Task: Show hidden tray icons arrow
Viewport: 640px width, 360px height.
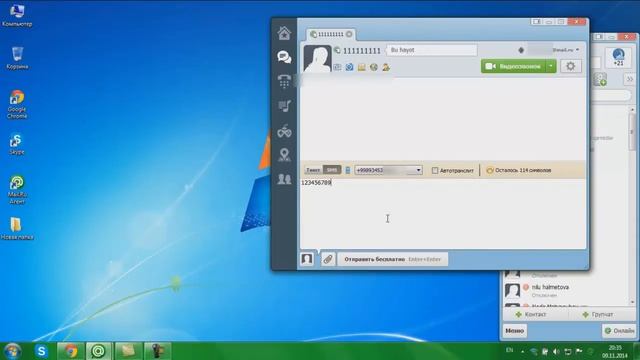Action: [522, 351]
